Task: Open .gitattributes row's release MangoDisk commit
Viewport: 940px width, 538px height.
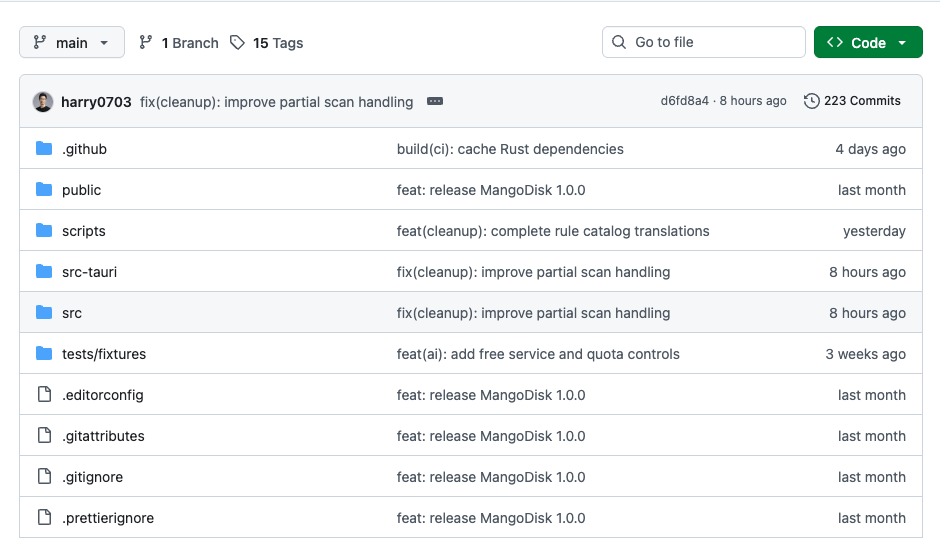Action: 491,436
